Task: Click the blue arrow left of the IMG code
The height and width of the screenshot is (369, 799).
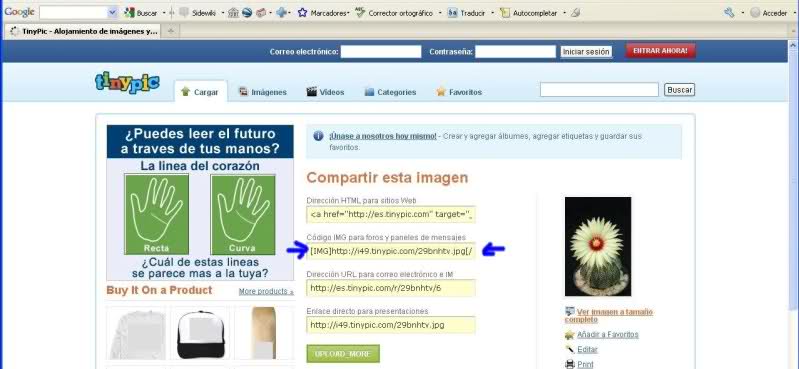Action: [297, 250]
